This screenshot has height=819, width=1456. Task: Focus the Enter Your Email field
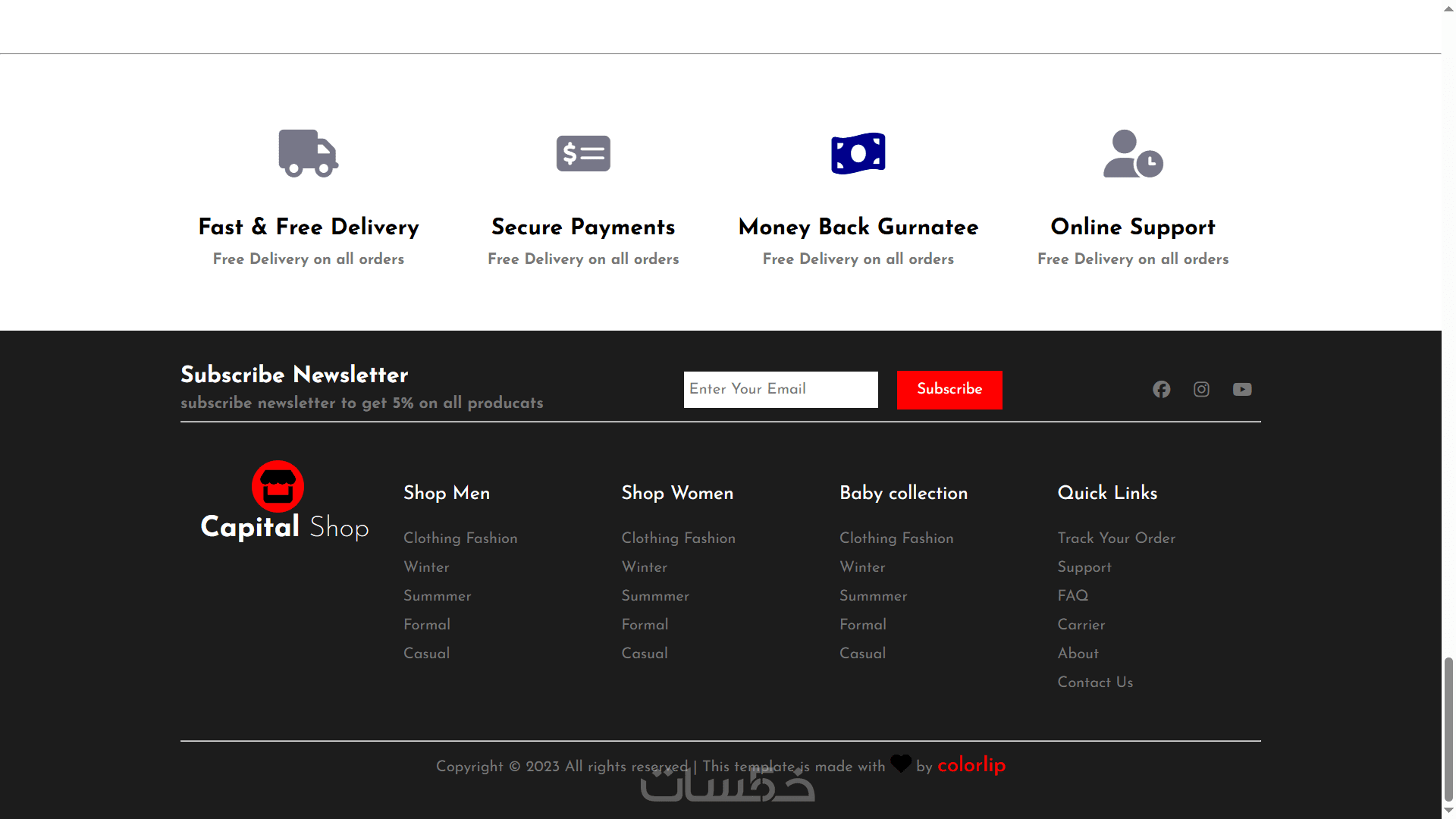(780, 389)
